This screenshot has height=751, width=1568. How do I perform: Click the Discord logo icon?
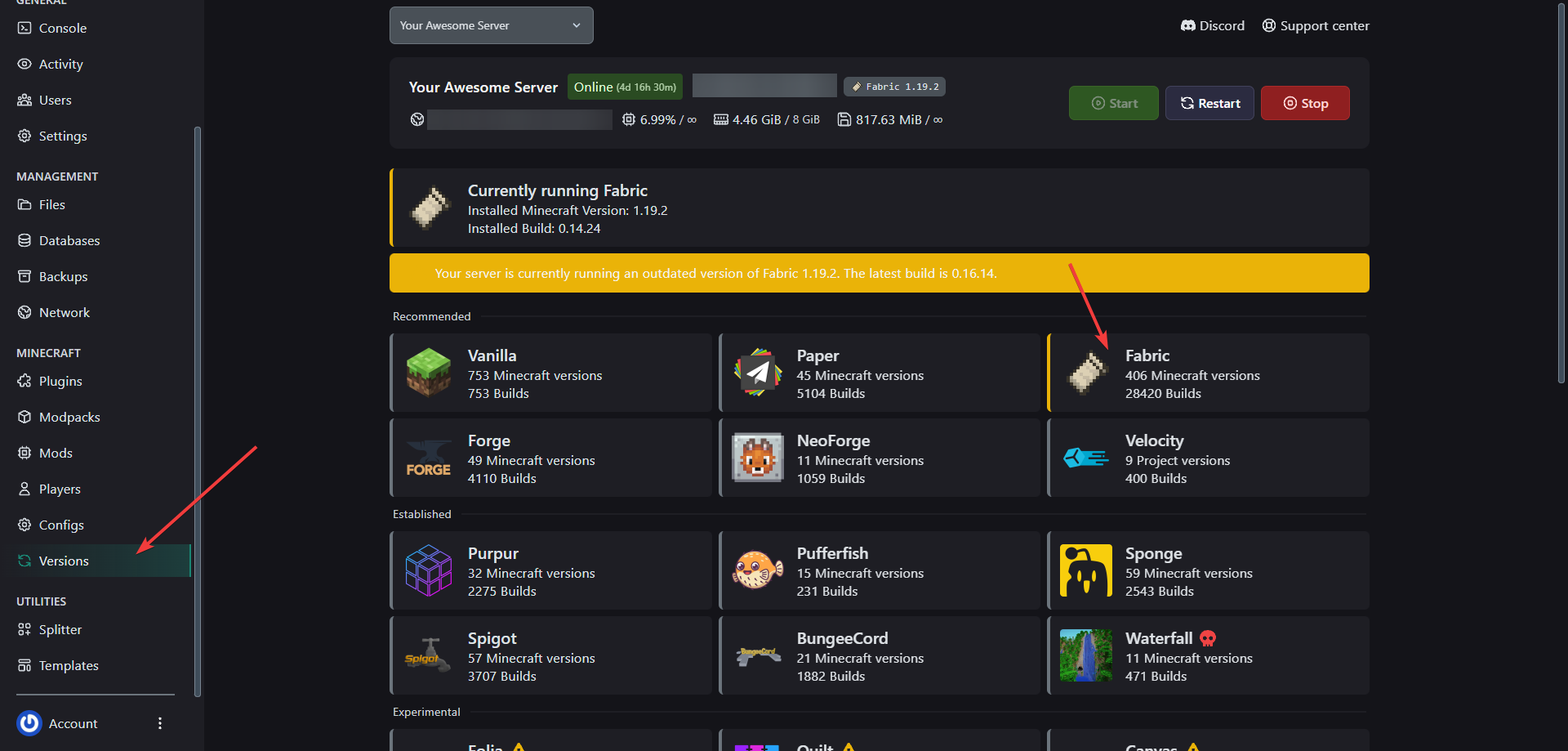pyautogui.click(x=1188, y=25)
